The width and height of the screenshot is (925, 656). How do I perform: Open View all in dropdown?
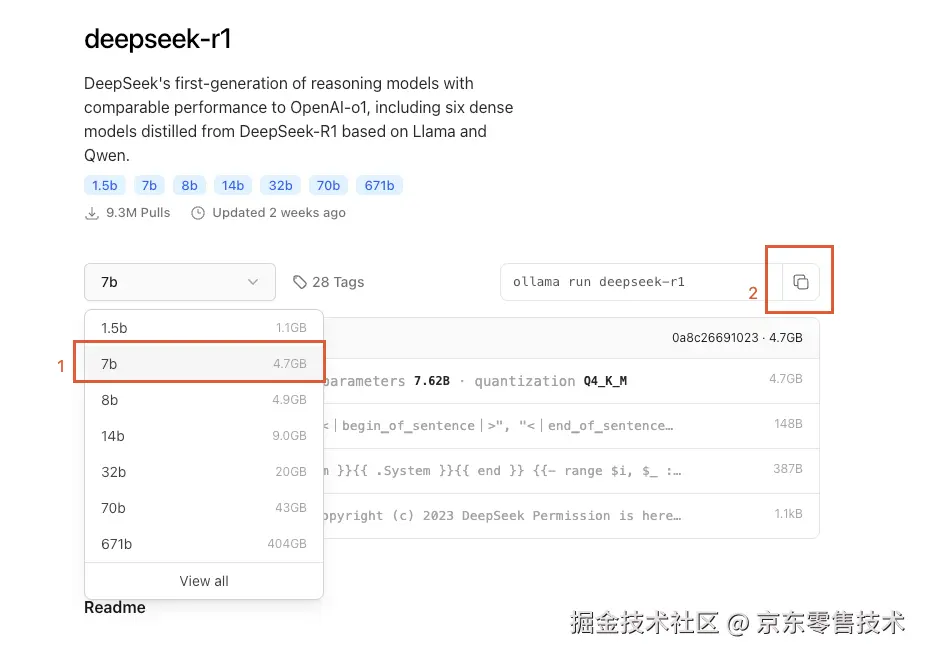pos(204,581)
